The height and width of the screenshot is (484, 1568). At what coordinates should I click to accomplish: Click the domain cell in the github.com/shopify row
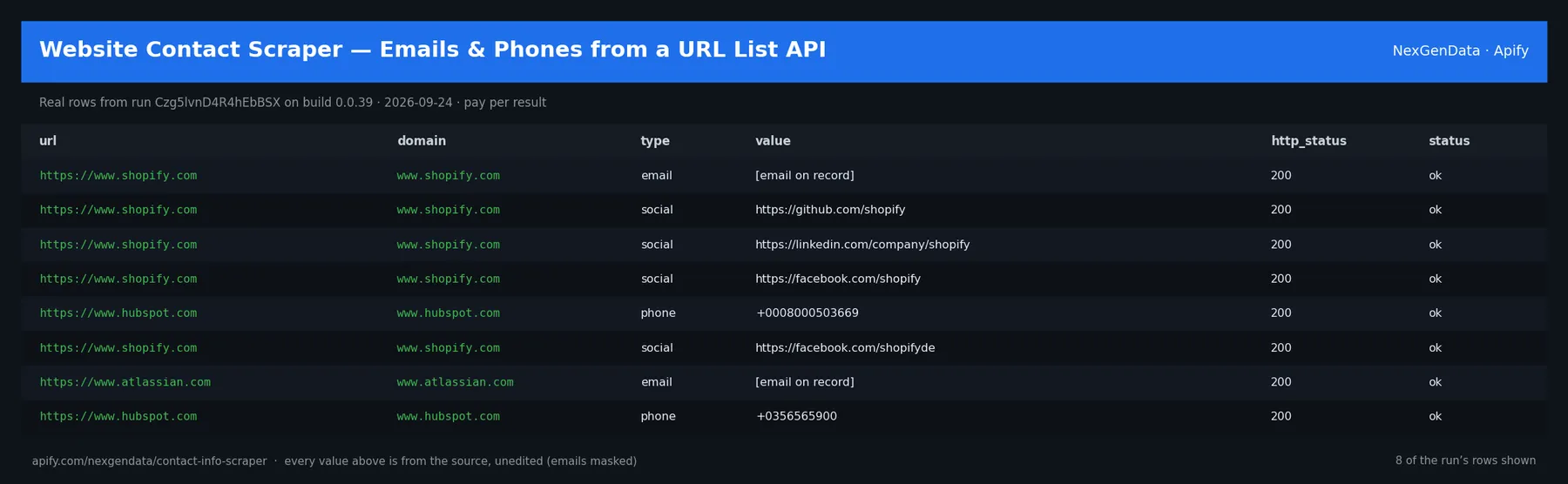click(x=448, y=210)
